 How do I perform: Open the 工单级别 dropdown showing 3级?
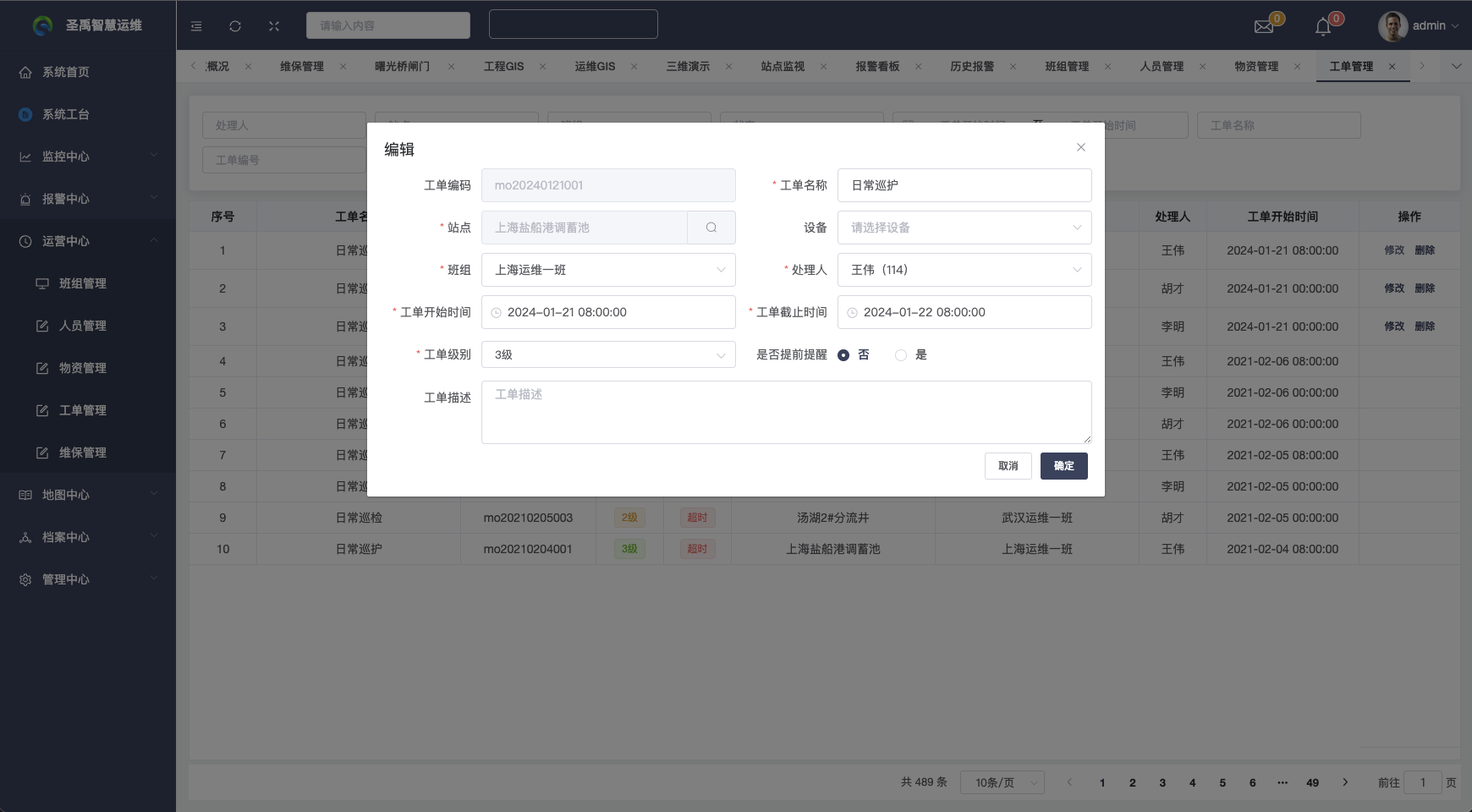607,355
